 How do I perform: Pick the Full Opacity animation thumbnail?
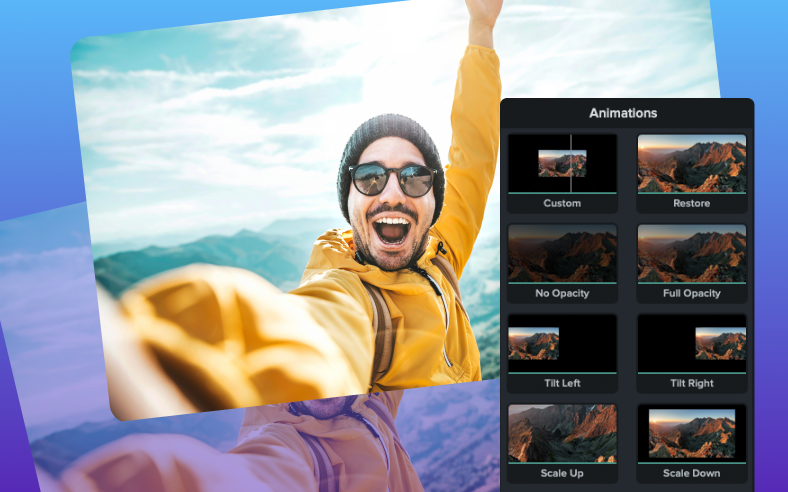(x=691, y=253)
